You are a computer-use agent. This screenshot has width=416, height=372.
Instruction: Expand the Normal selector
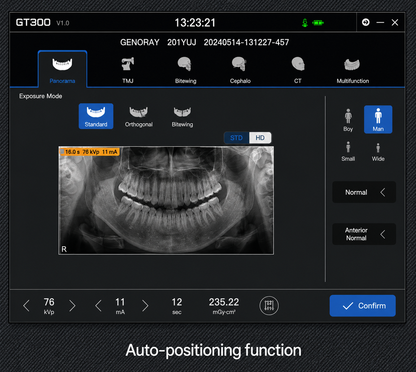tap(364, 192)
